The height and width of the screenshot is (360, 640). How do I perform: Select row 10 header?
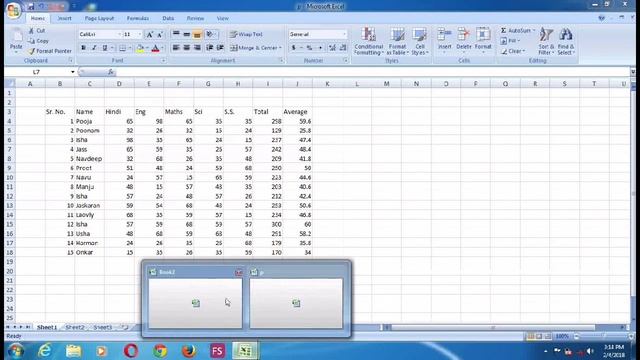[9, 178]
